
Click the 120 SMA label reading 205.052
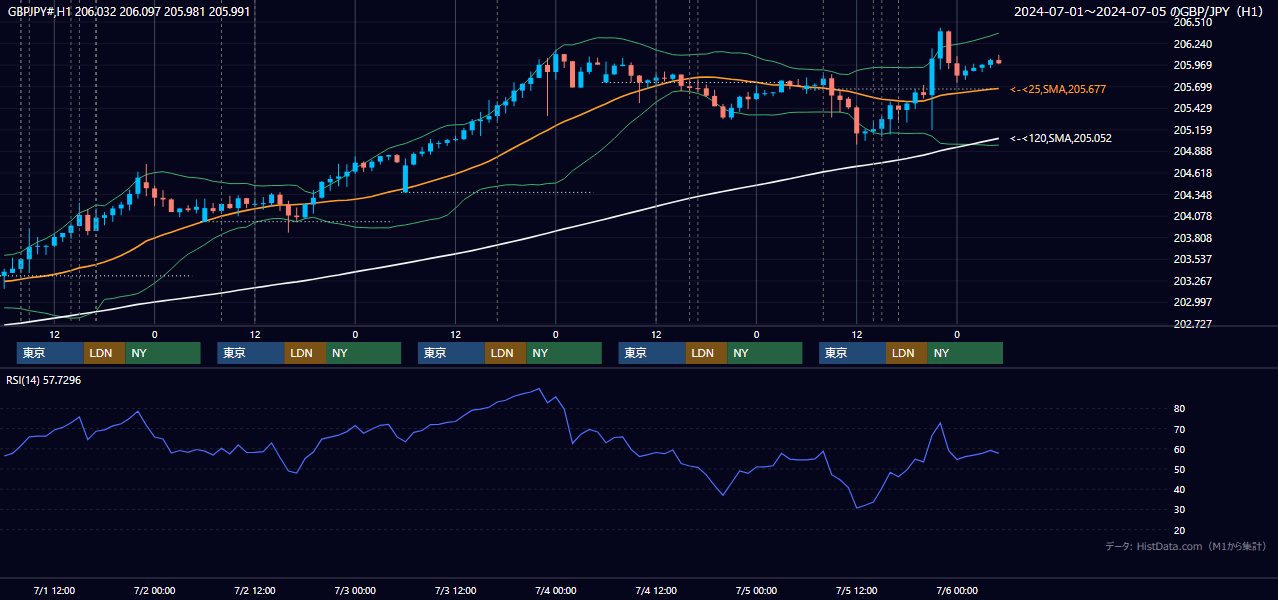[1060, 138]
